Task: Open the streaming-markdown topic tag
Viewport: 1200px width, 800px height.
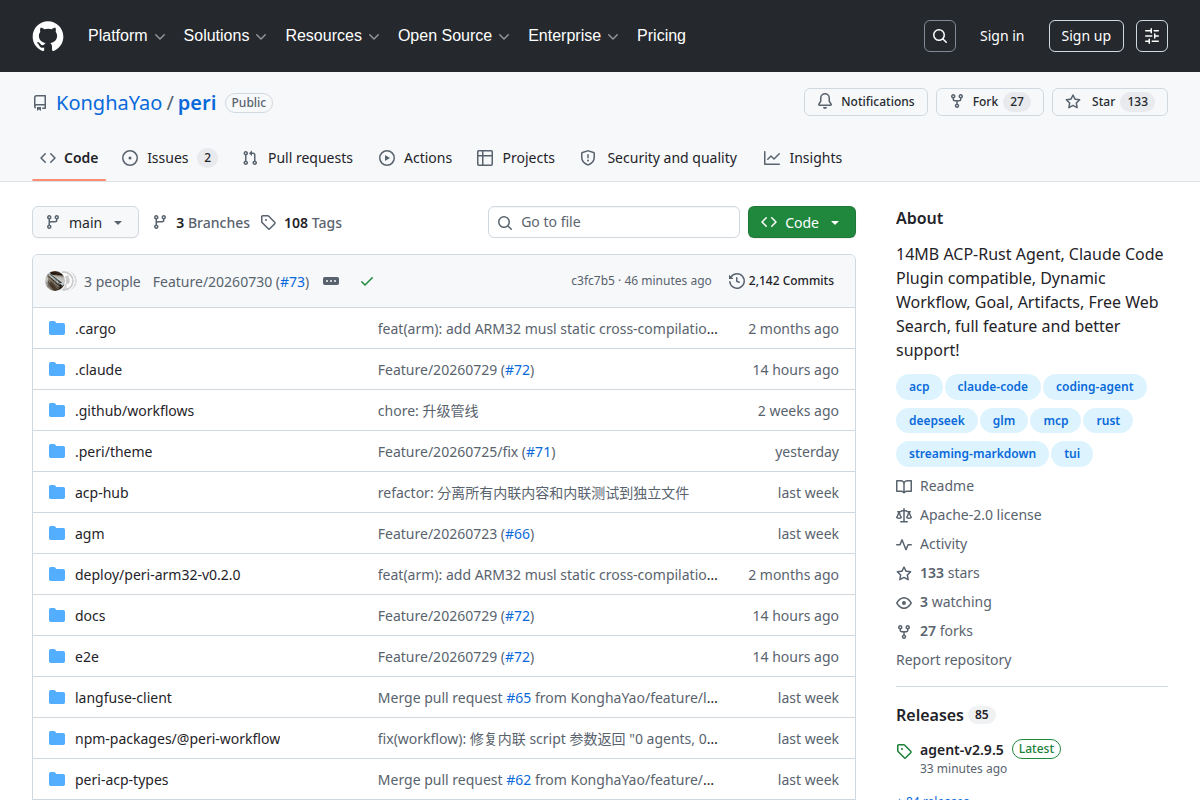Action: [x=973, y=454]
